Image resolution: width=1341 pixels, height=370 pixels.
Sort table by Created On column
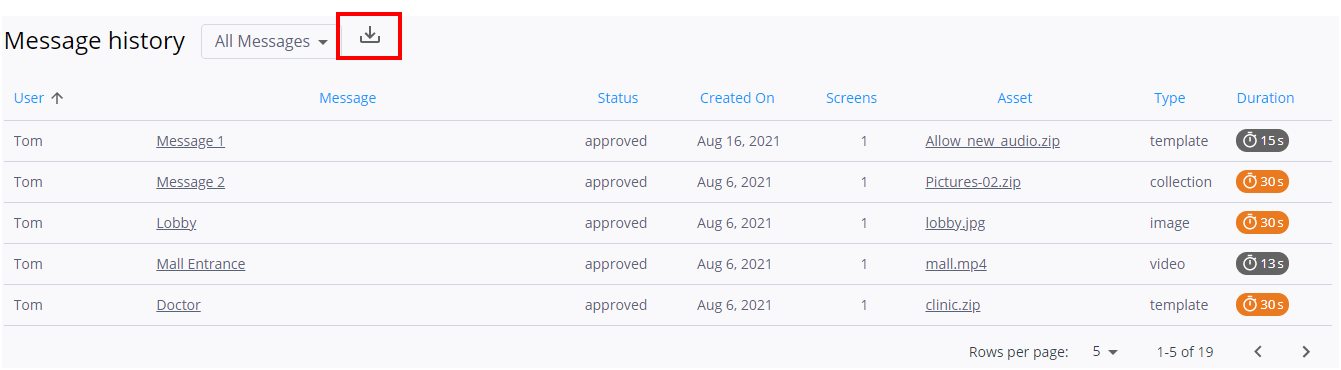(x=737, y=98)
